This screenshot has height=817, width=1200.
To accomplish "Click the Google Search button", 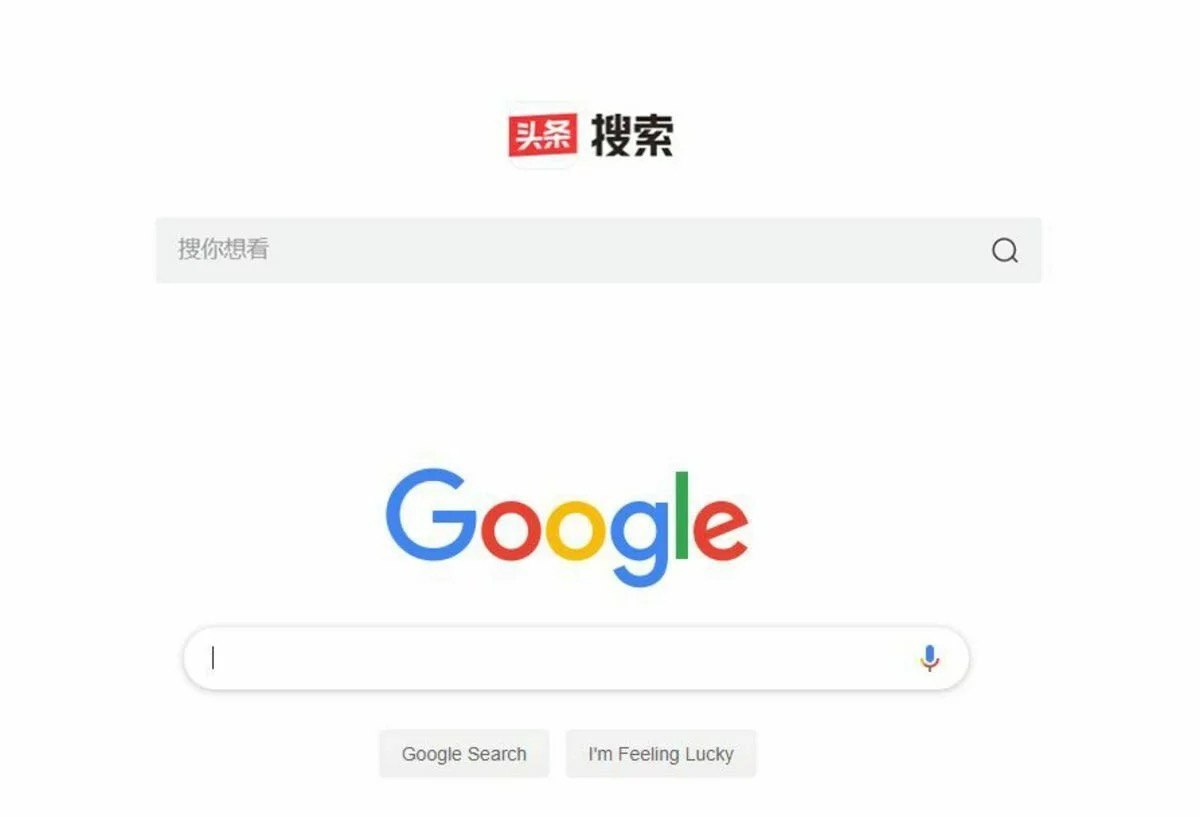I will click(x=464, y=754).
